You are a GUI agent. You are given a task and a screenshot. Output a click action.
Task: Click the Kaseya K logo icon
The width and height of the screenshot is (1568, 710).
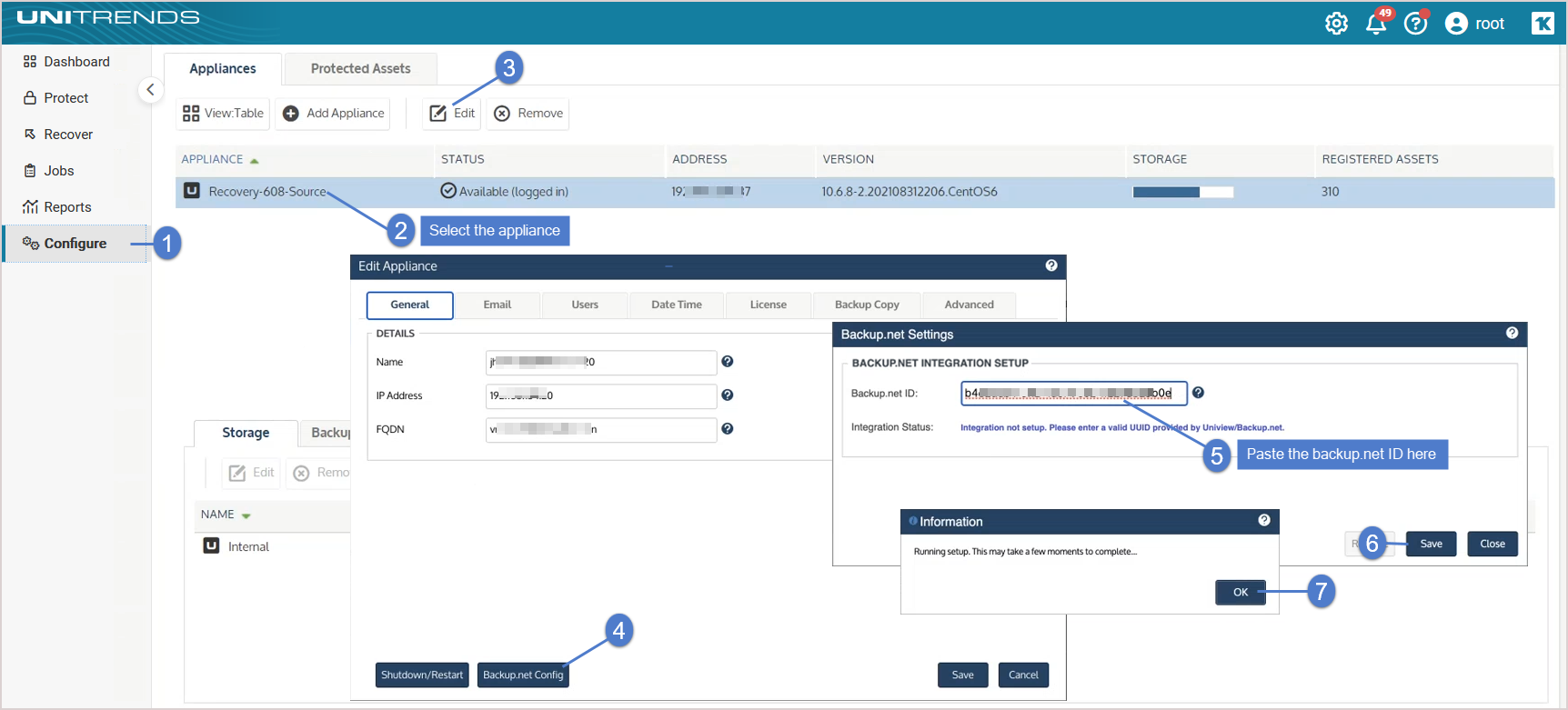(1543, 24)
